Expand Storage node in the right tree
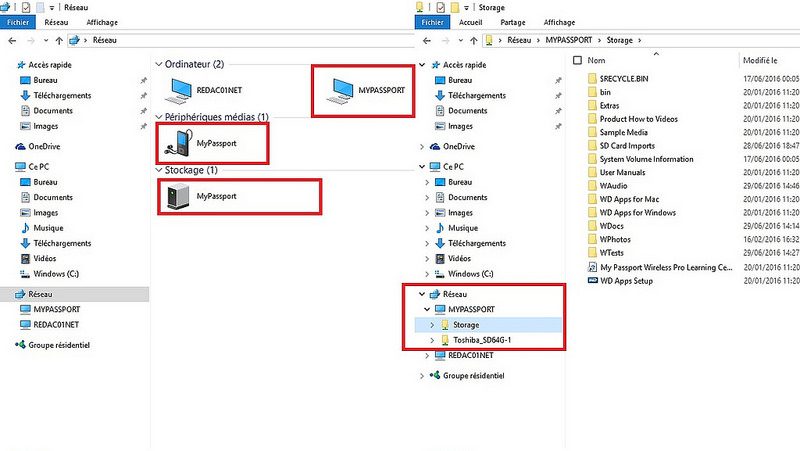The width and height of the screenshot is (800, 451). tap(432, 325)
